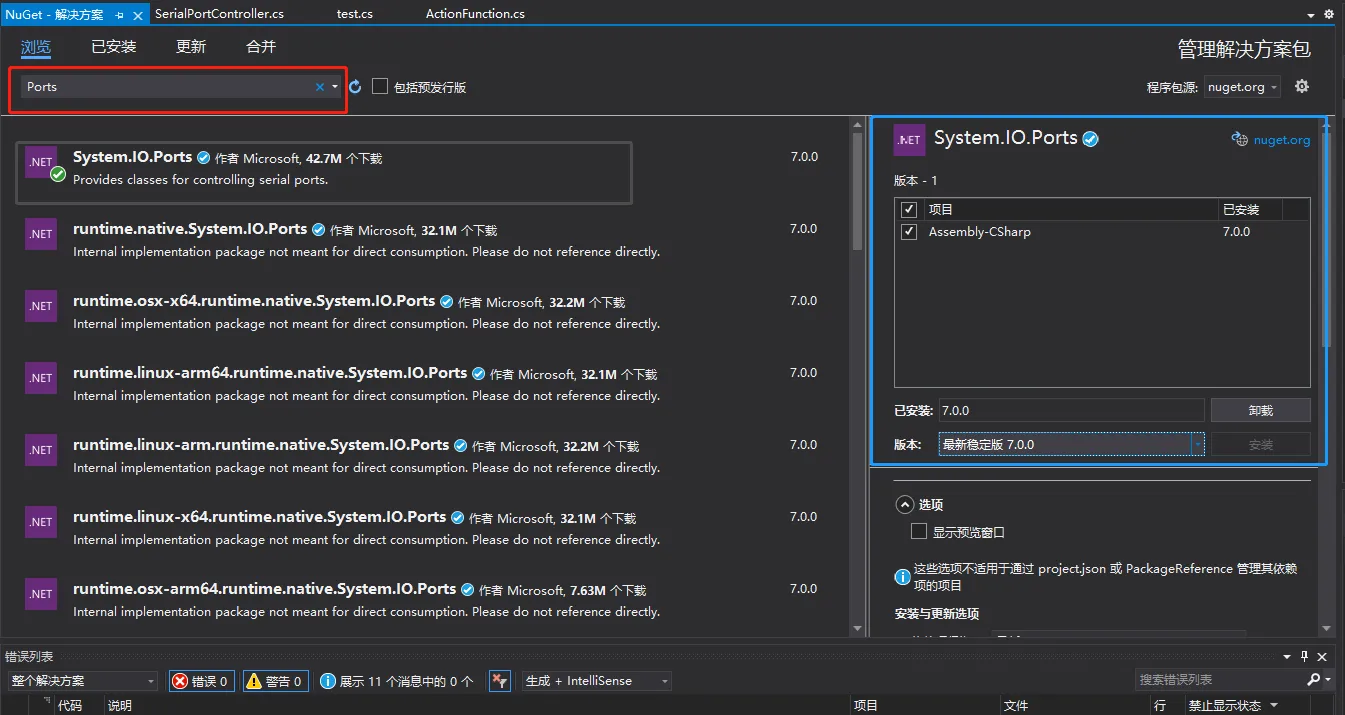Click the .NET icon of the osx-x64 runtime package
The image size is (1345, 715).
click(41, 306)
